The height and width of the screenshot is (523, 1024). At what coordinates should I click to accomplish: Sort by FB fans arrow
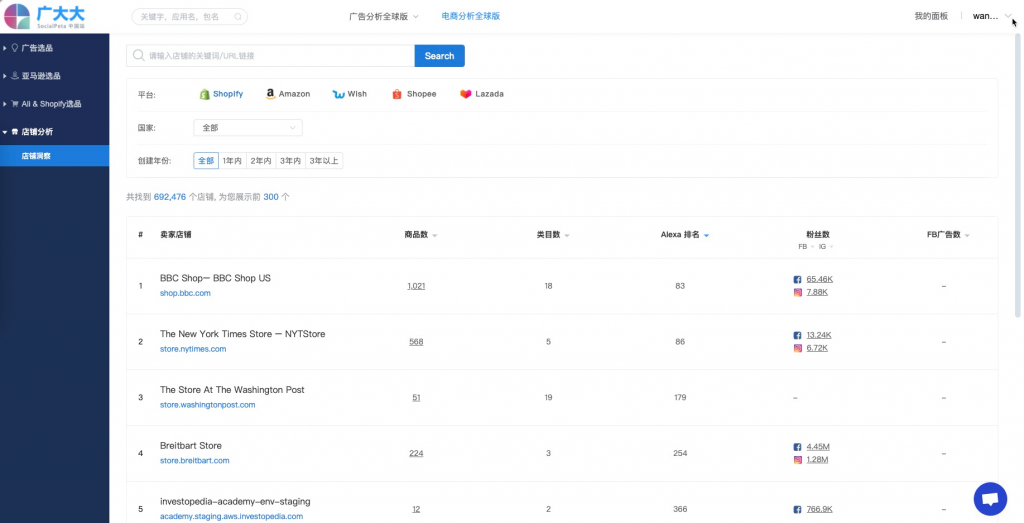pyautogui.click(x=812, y=247)
